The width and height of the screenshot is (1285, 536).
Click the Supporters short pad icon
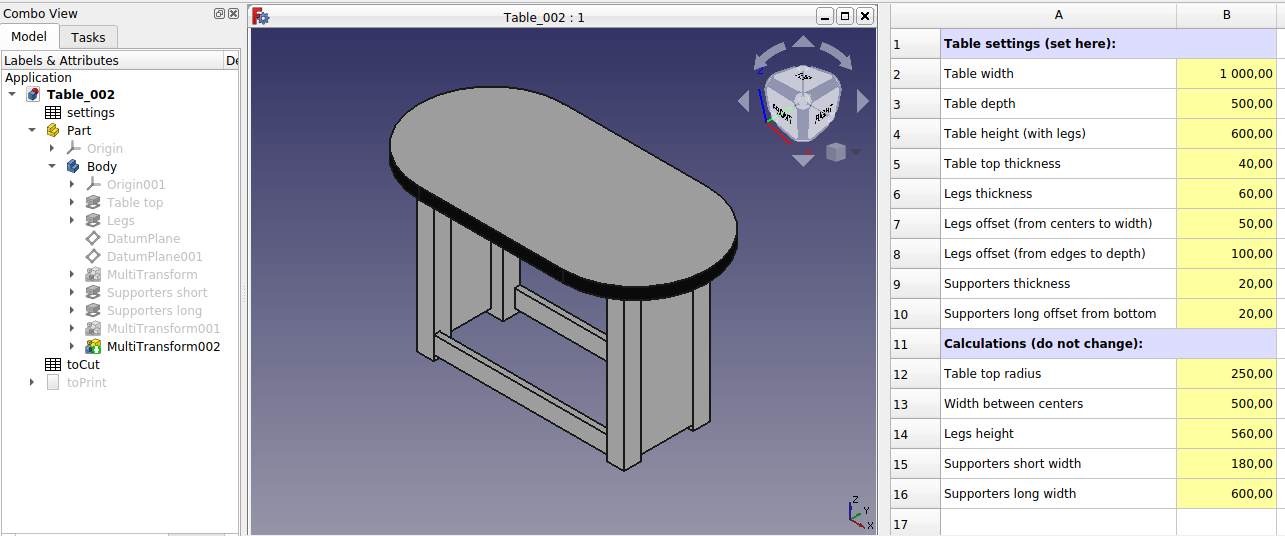coord(93,293)
